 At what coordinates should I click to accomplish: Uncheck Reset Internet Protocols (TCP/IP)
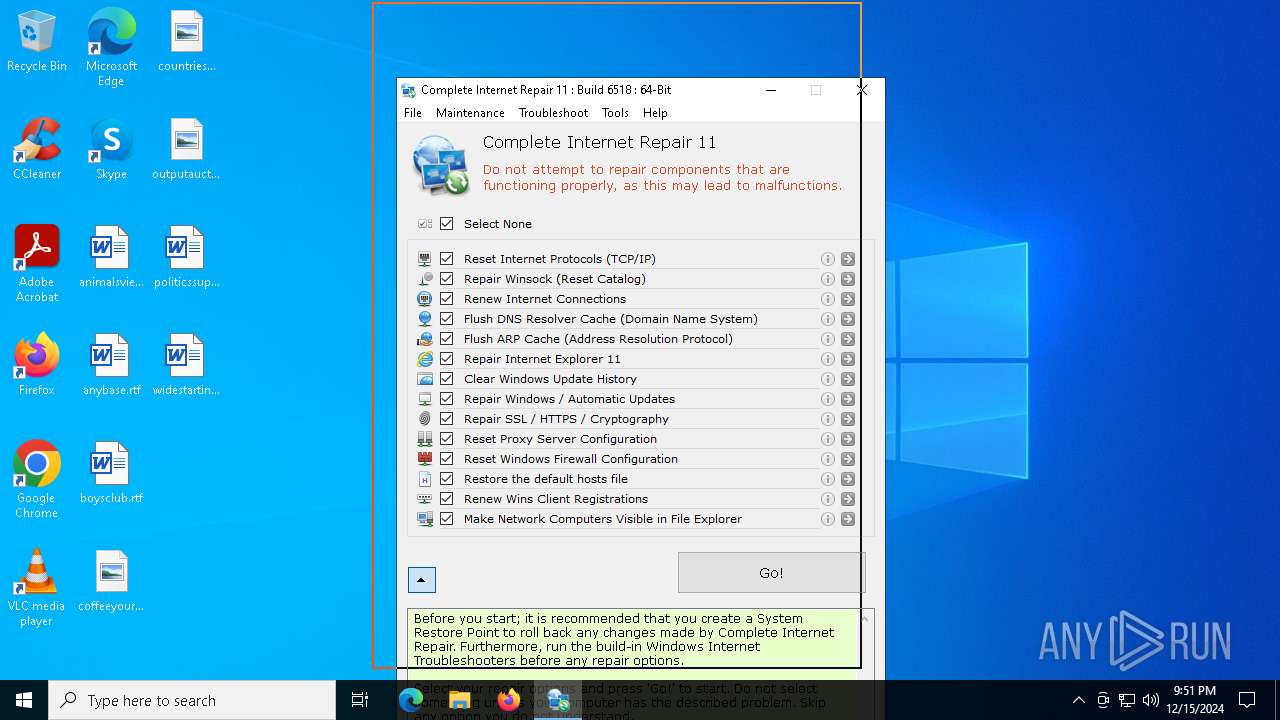coord(447,259)
